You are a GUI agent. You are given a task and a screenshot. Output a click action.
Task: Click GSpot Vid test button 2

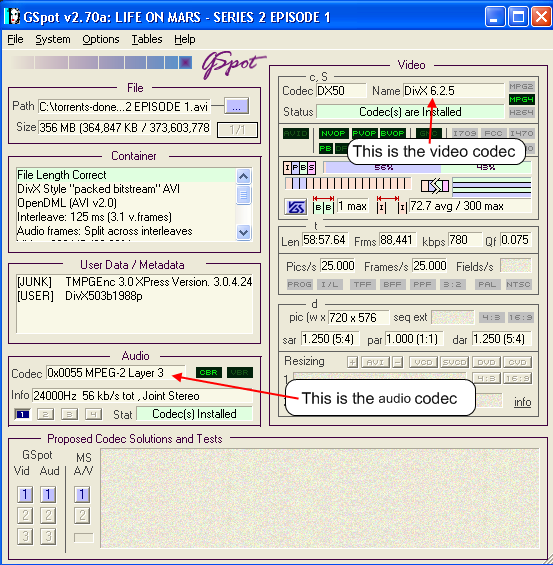25,516
